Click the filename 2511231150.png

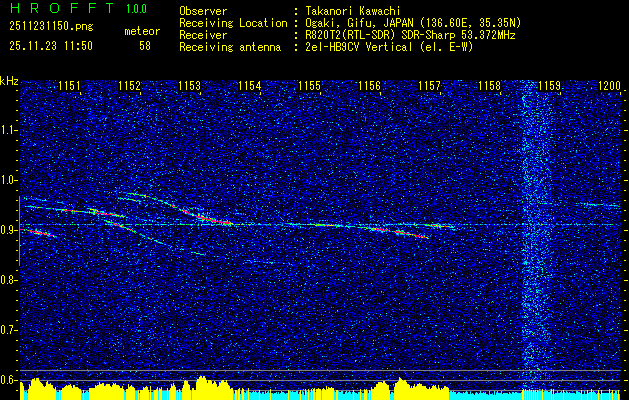tap(51, 27)
